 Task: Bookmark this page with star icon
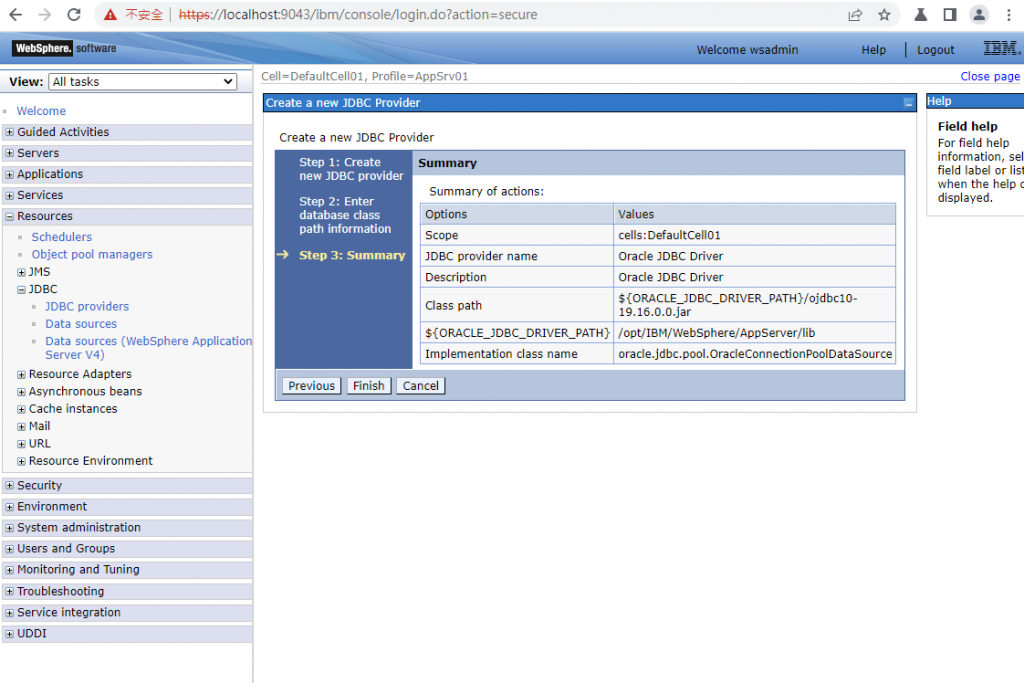point(884,14)
